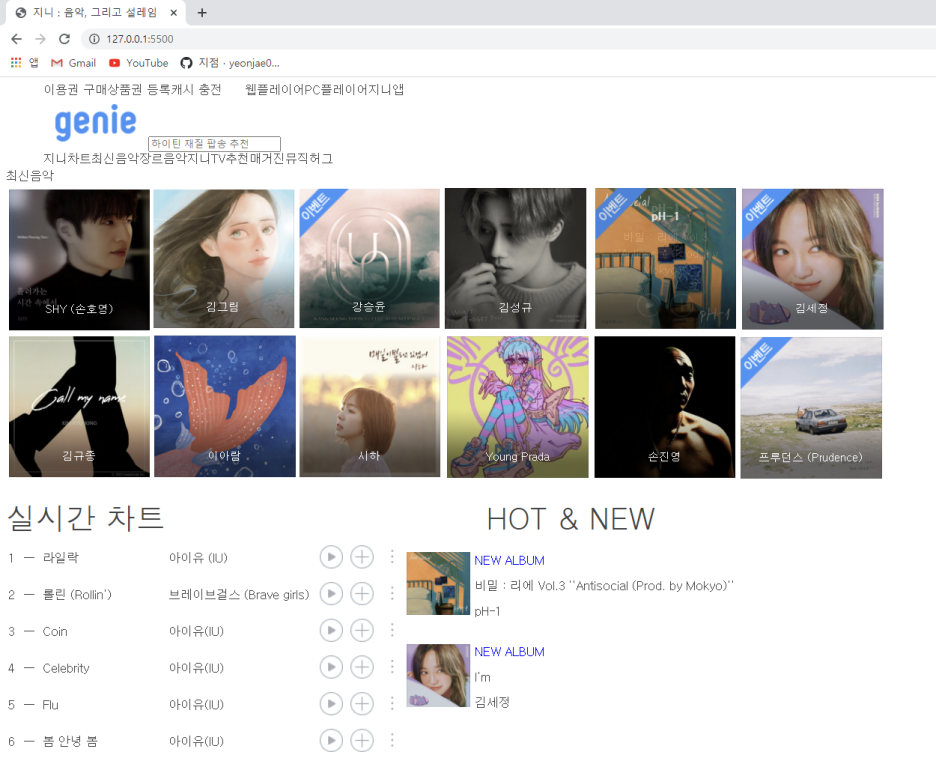The width and height of the screenshot is (936, 761).
Task: Open the YouTube bookmark
Action: click(x=138, y=63)
